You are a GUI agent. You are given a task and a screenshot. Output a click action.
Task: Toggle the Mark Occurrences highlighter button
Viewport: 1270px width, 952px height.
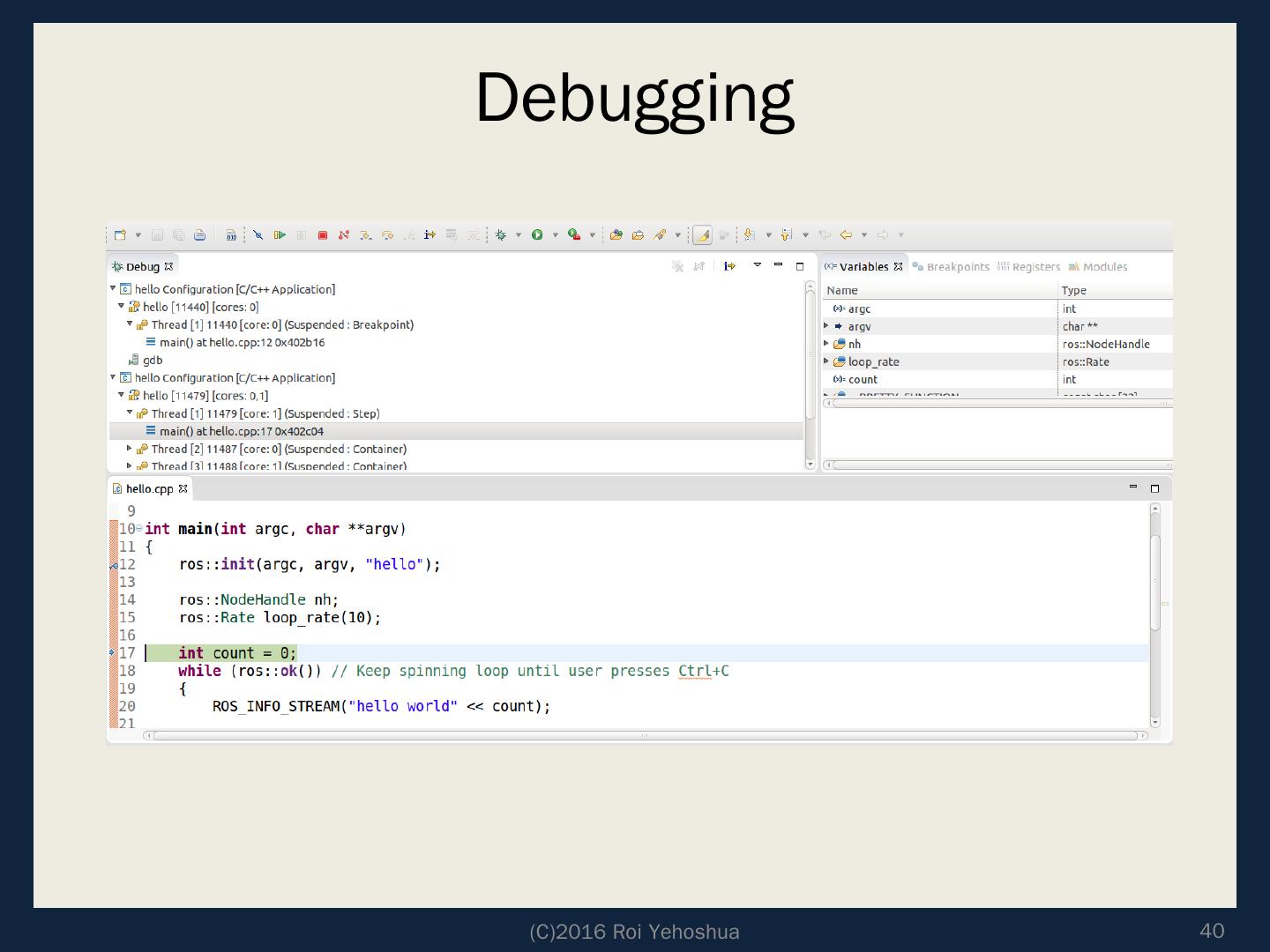[702, 235]
